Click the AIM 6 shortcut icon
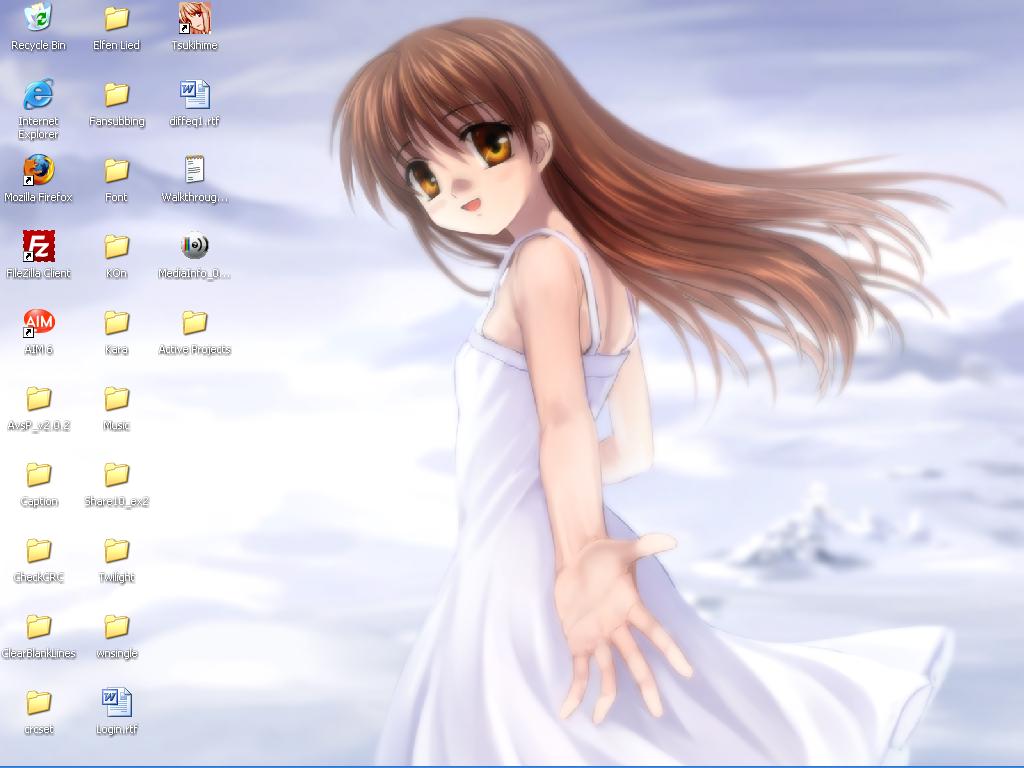Viewport: 1024px width, 768px height. [x=38, y=322]
